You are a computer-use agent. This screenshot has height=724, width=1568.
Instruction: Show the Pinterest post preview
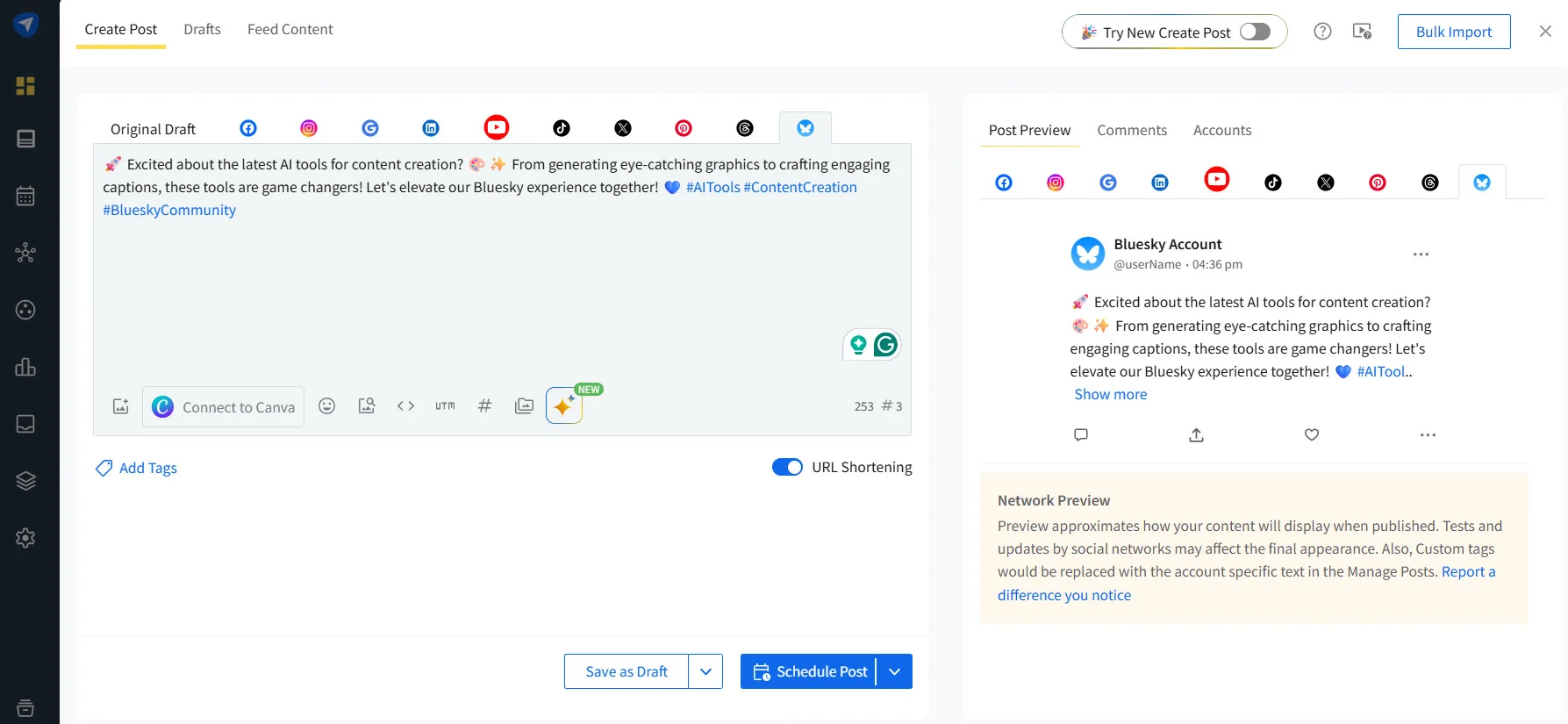pyautogui.click(x=1378, y=183)
